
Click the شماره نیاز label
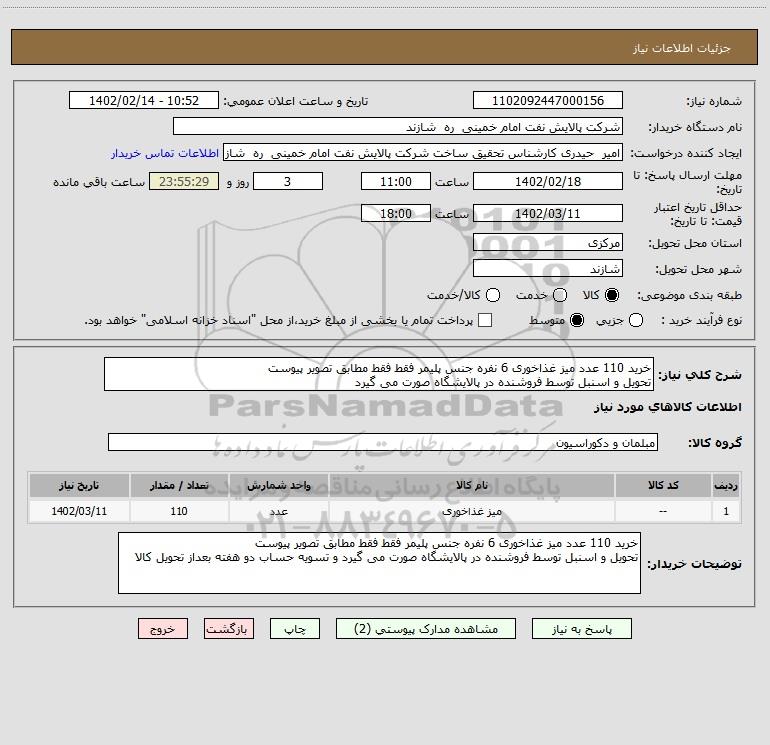[x=714, y=101]
